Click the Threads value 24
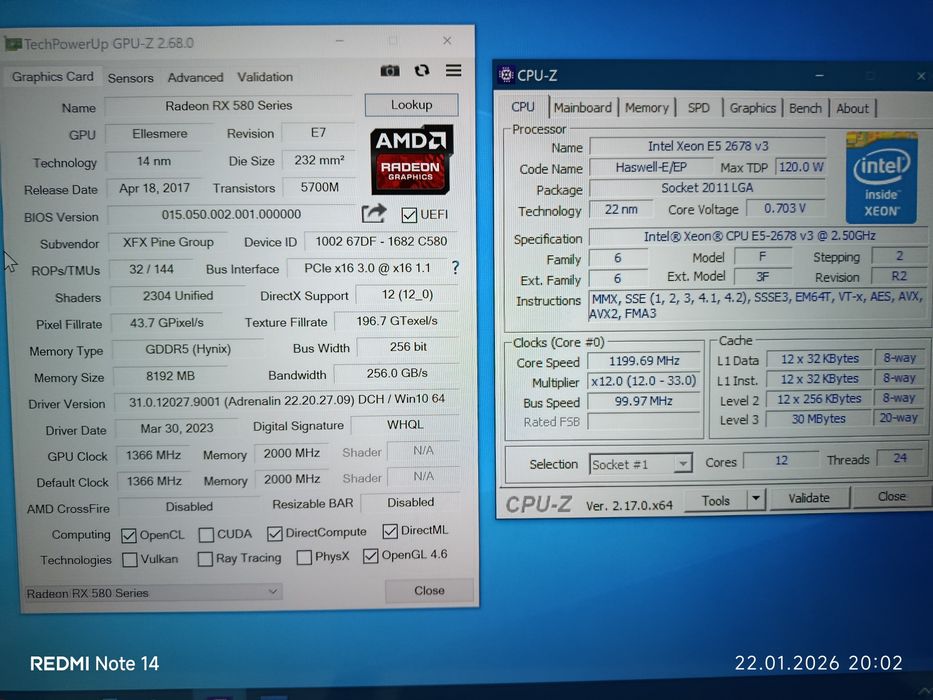This screenshot has height=700, width=933. 900,458
